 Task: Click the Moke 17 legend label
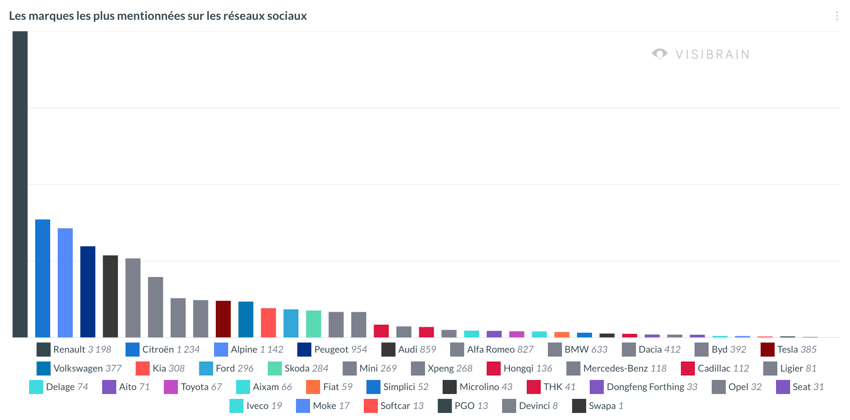point(331,405)
